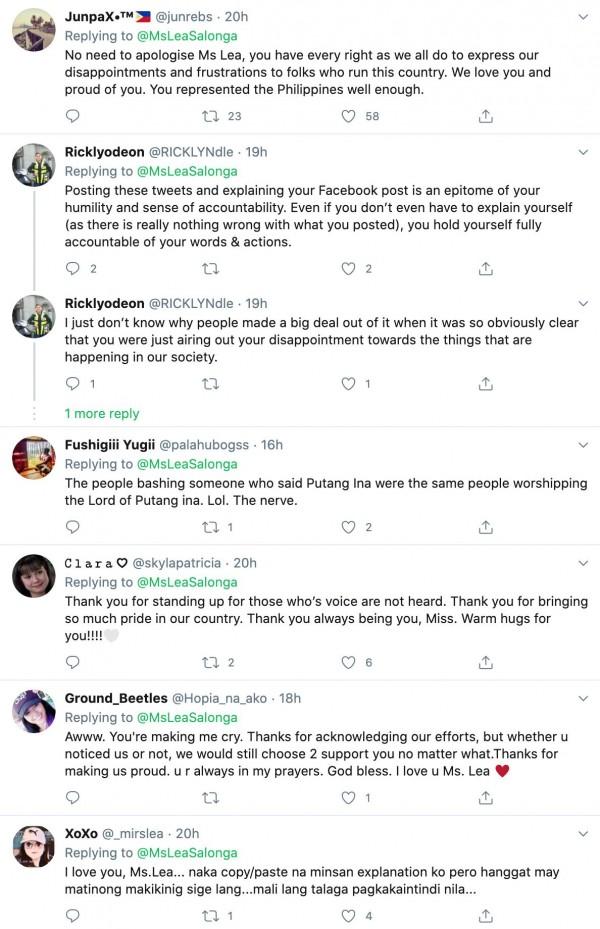Show the "1 more reply" thread
This screenshot has width=600, height=929.
102,413
